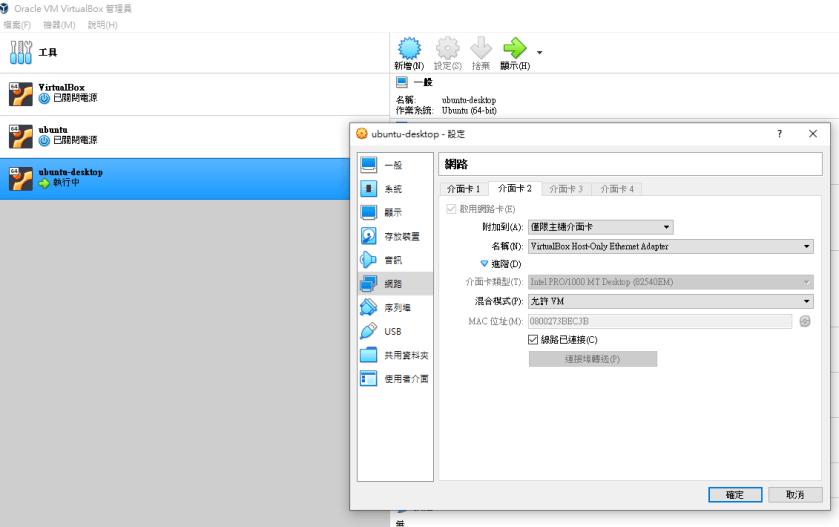Open the 檔案 (File) menu
This screenshot has height=527, width=839.
pyautogui.click(x=17, y=24)
